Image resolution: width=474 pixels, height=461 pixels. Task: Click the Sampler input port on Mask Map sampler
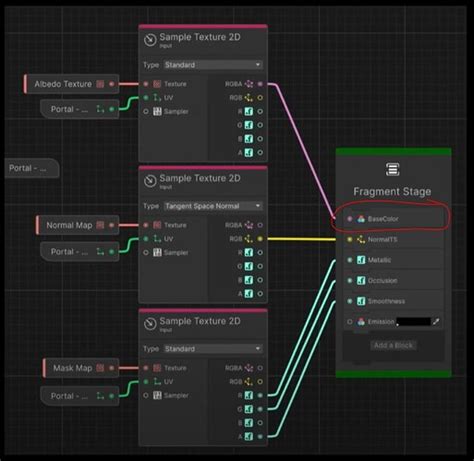[x=146, y=395]
